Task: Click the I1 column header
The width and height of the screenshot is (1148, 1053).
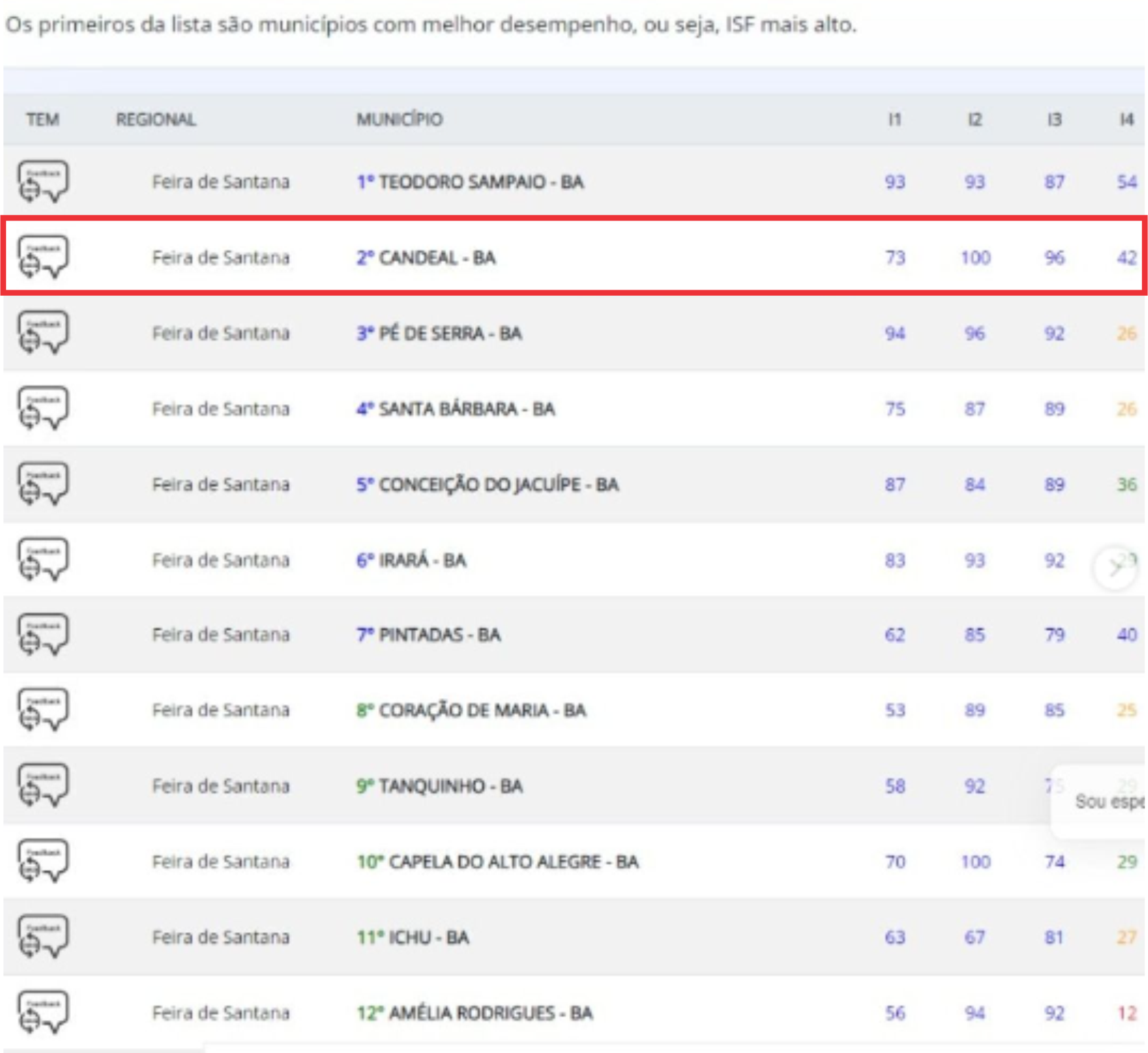Action: [894, 119]
